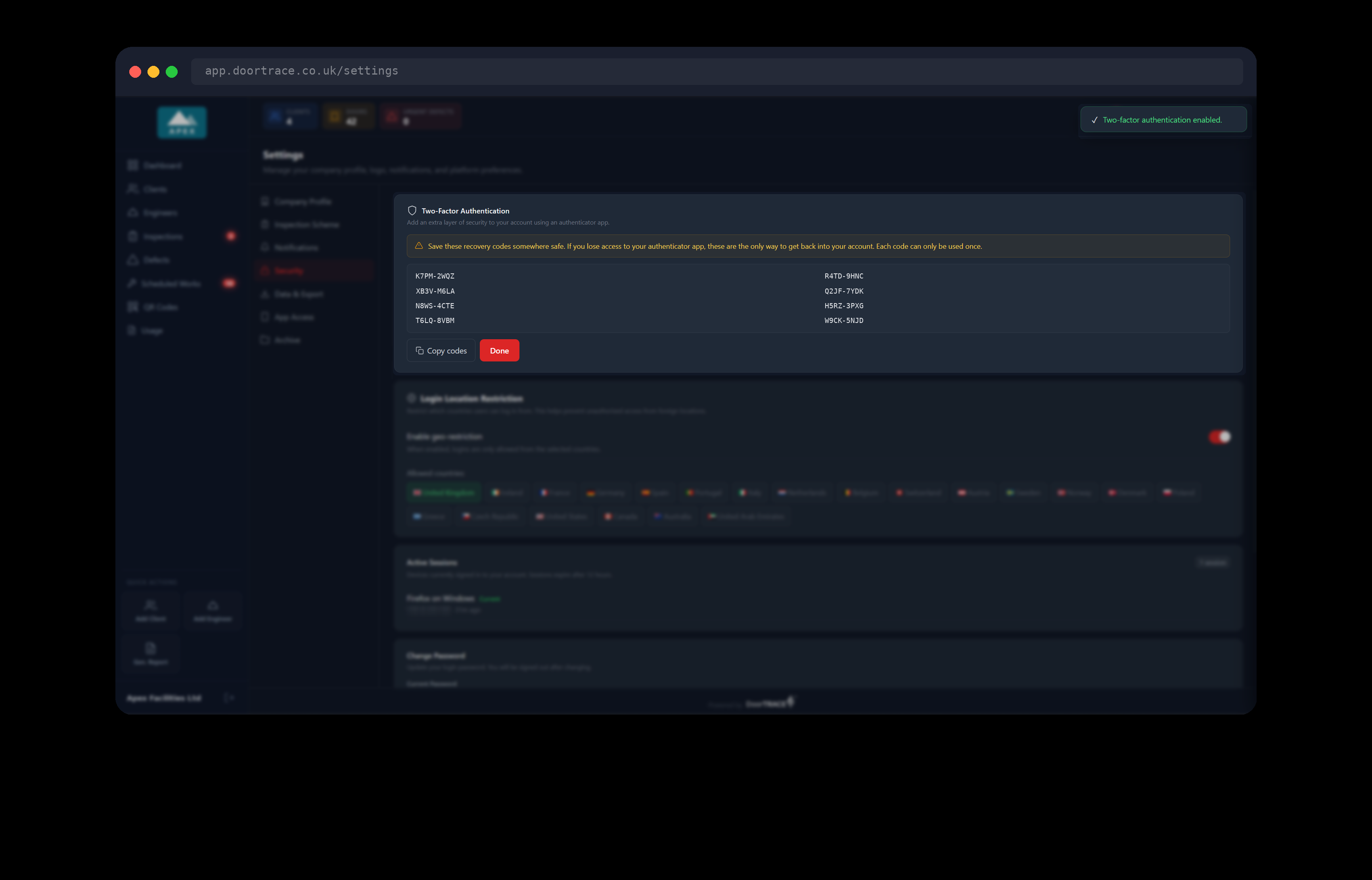This screenshot has width=1372, height=880.
Task: Click the green maximize window button
Action: [172, 71]
